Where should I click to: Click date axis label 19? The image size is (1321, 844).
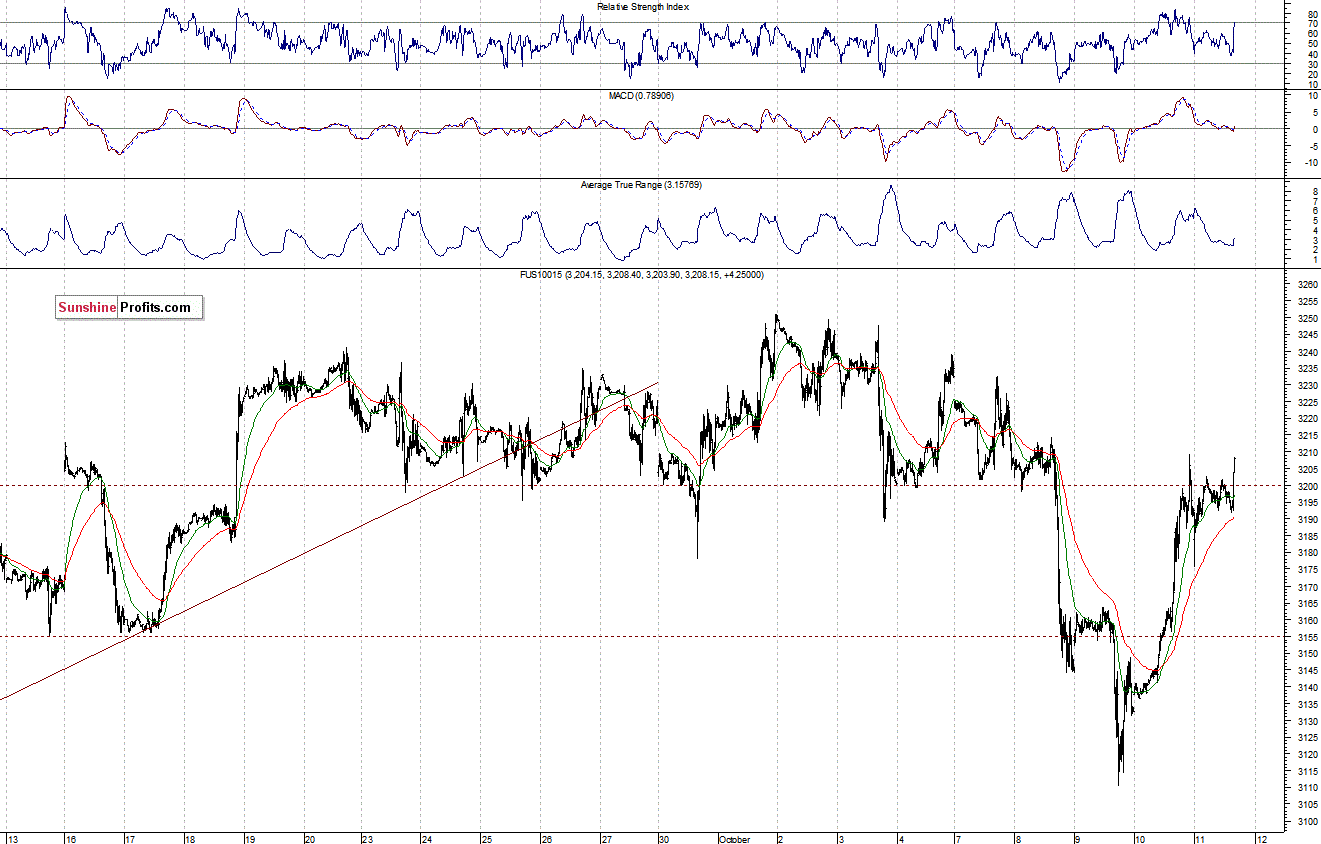click(x=250, y=839)
